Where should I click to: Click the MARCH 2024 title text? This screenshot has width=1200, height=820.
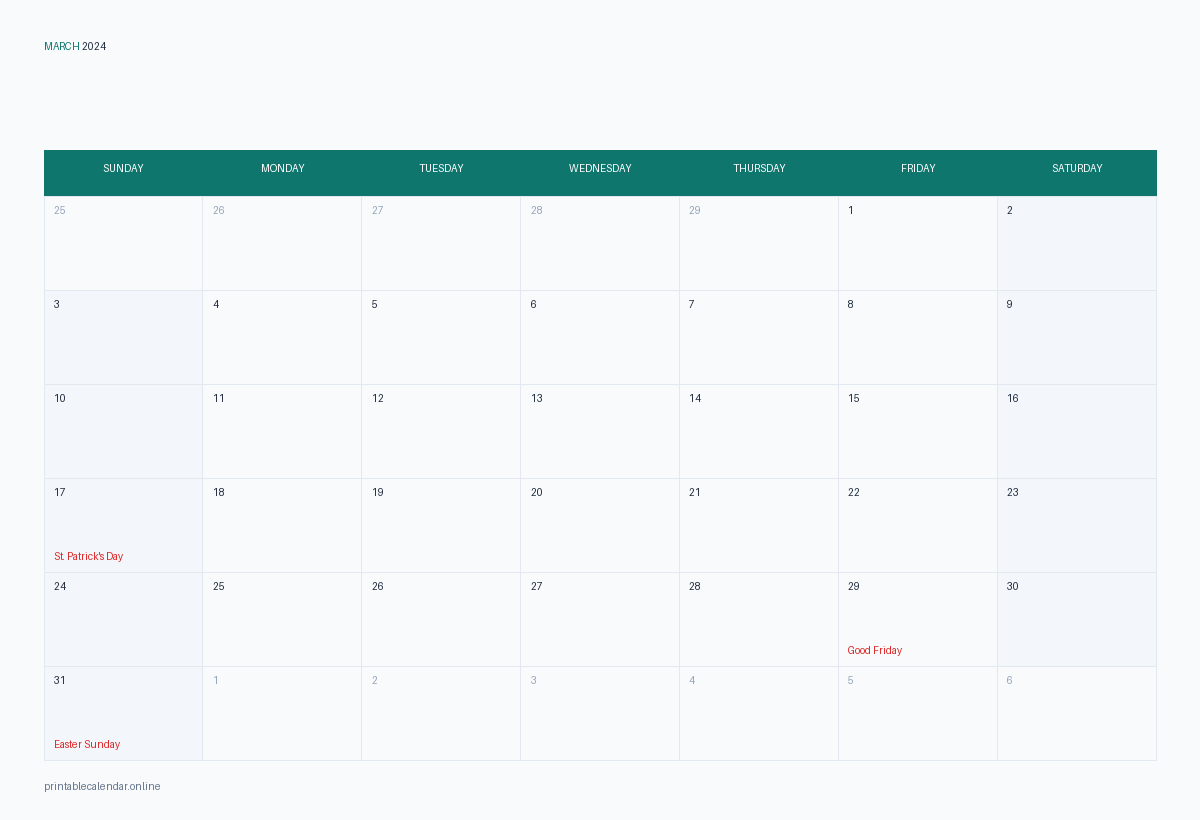tap(75, 47)
